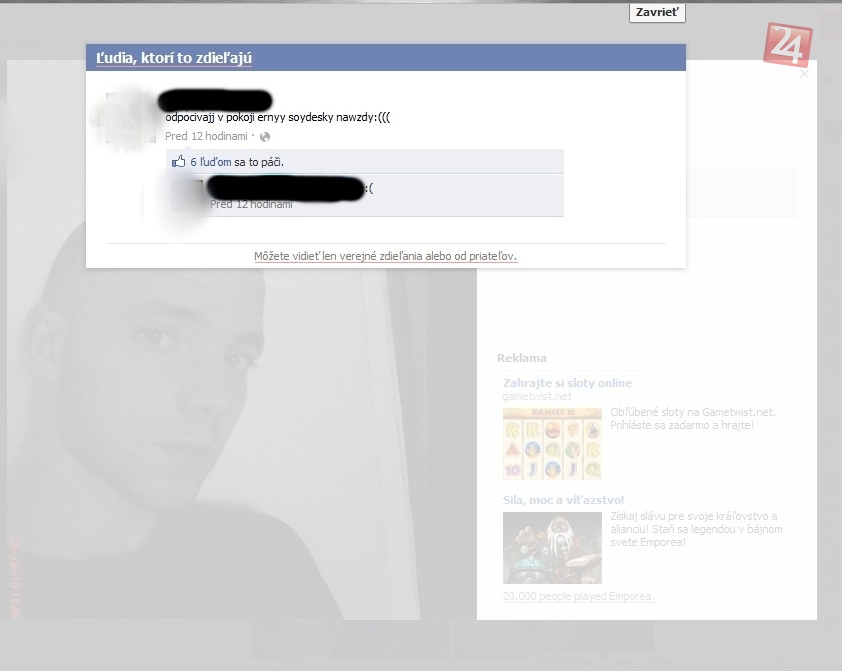Click the blurred commenter avatar in the comment

click(187, 194)
